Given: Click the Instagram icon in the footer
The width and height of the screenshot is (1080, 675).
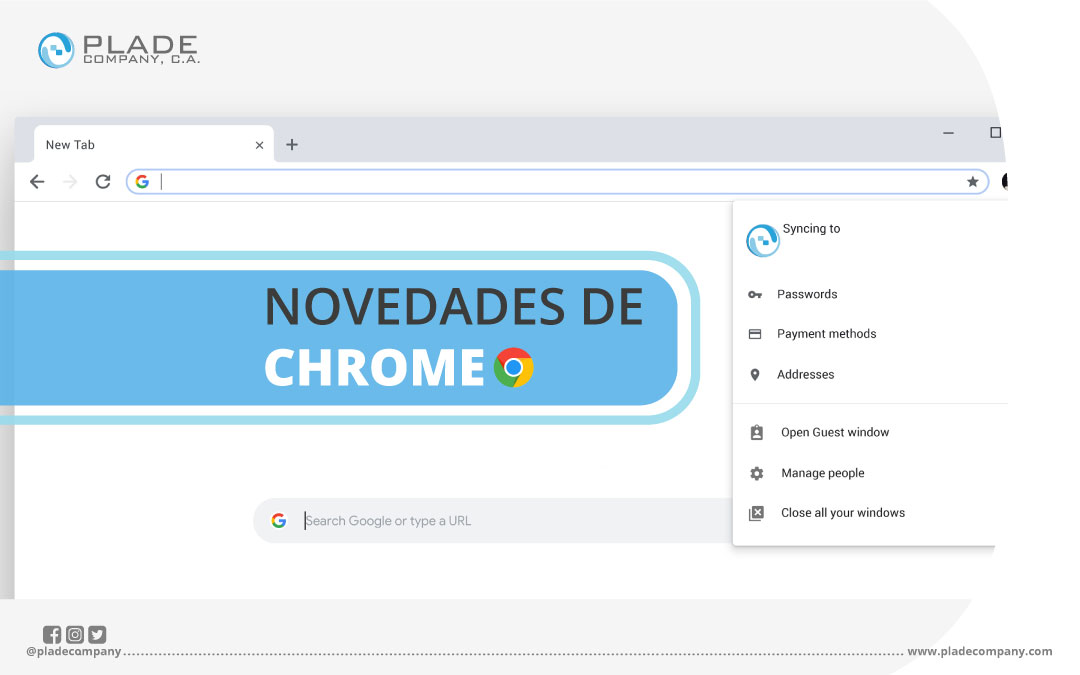Looking at the screenshot, I should pos(74,634).
